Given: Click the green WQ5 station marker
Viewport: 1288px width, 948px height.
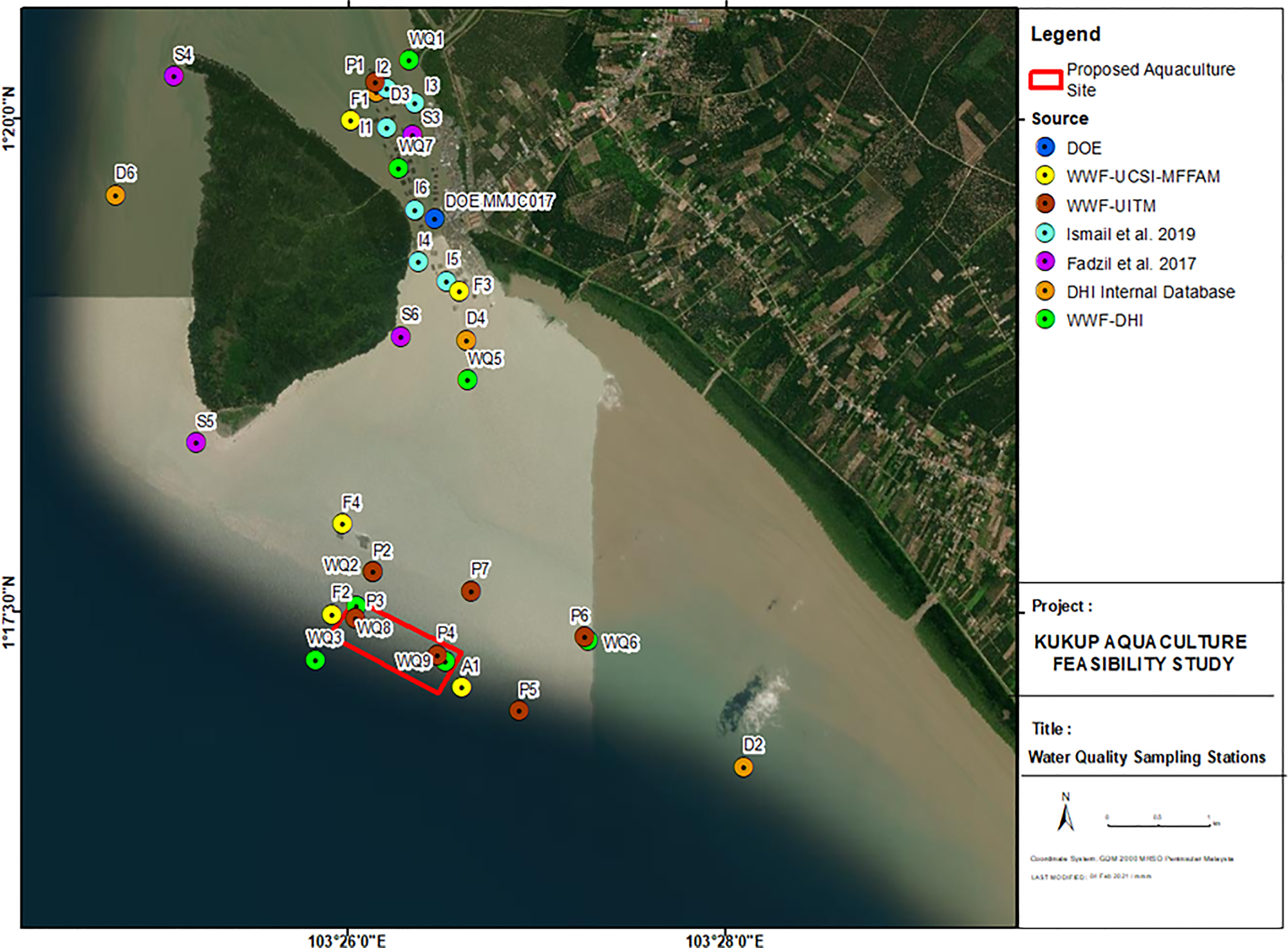Looking at the screenshot, I should (467, 380).
